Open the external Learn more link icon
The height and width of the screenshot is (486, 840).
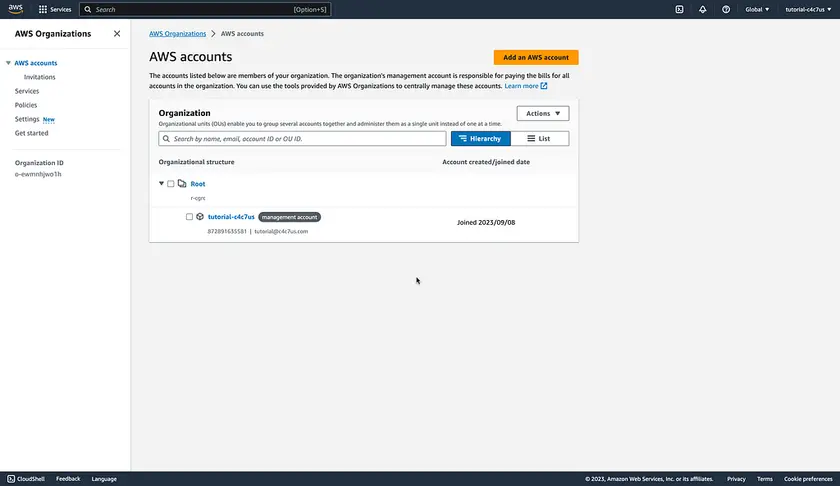(544, 86)
